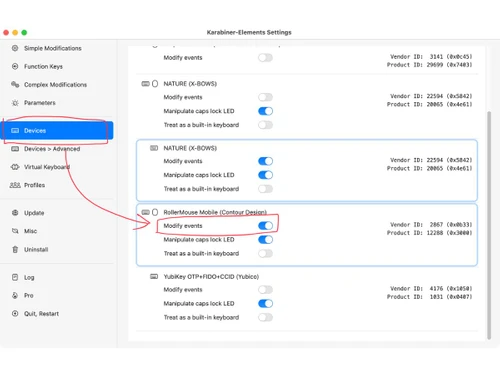The image size is (500, 375).
Task: Open Misc settings
Action: [30, 231]
